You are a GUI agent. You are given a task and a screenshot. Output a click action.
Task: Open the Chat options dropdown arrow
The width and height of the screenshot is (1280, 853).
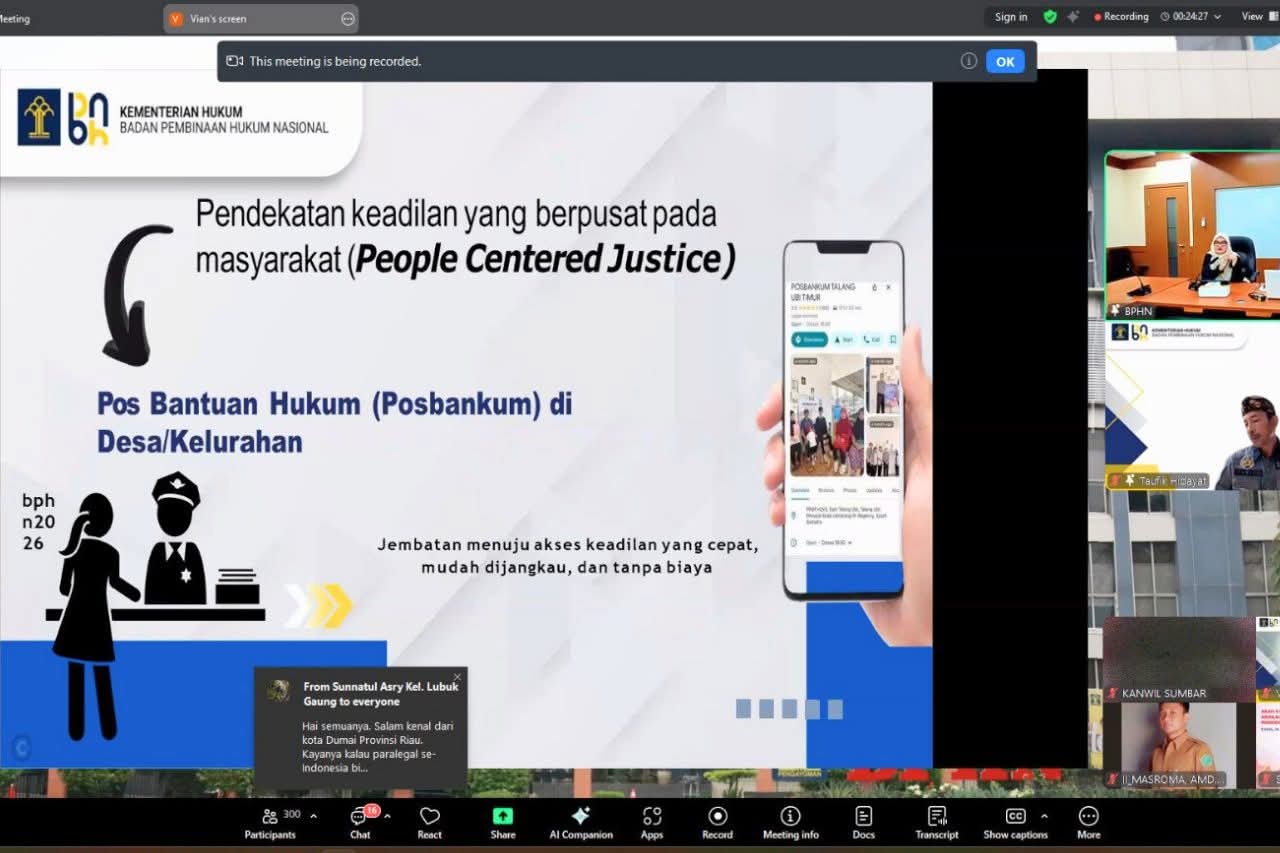(x=390, y=814)
